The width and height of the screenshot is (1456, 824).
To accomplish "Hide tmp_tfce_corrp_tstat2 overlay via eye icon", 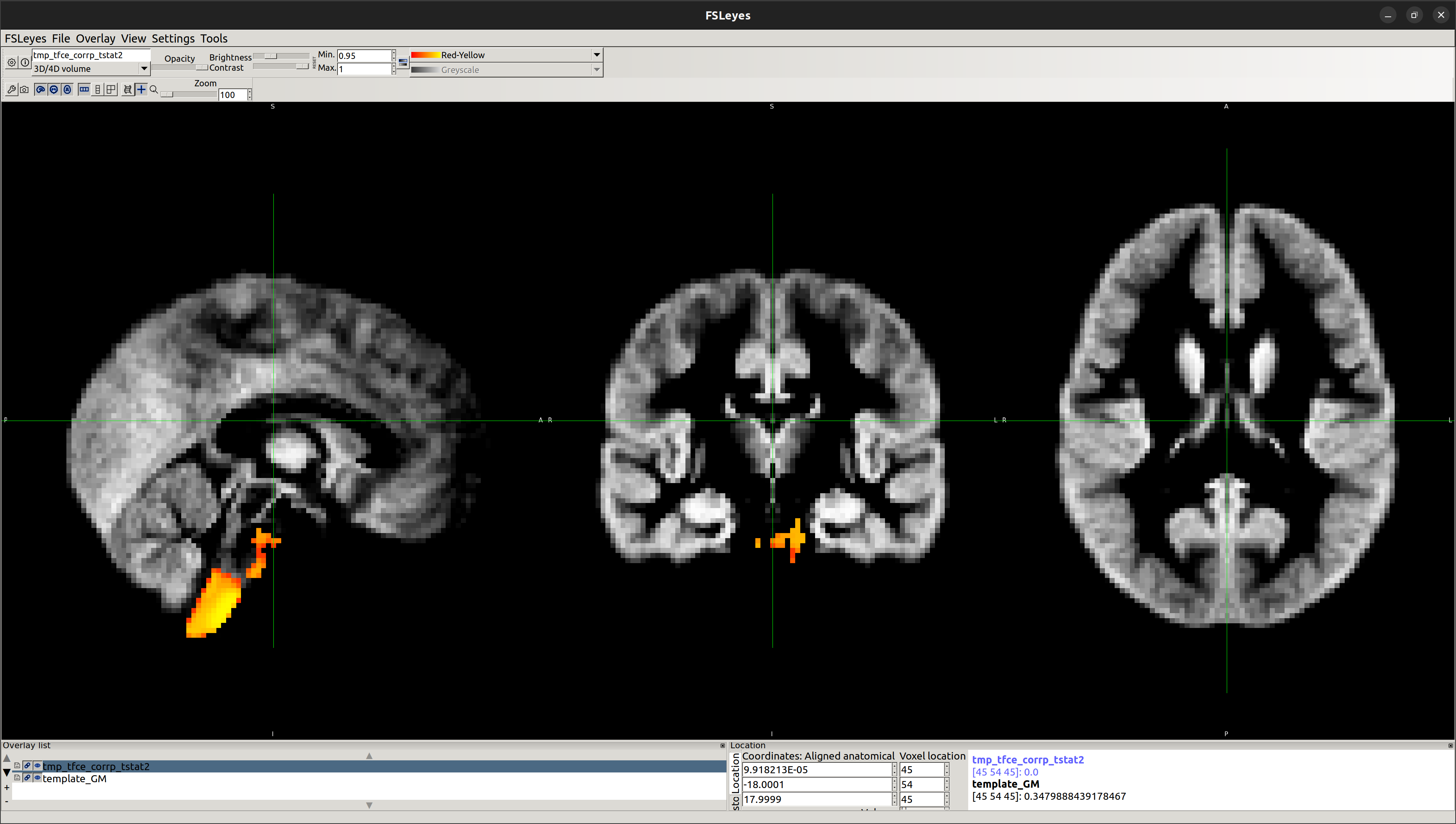I will click(37, 766).
